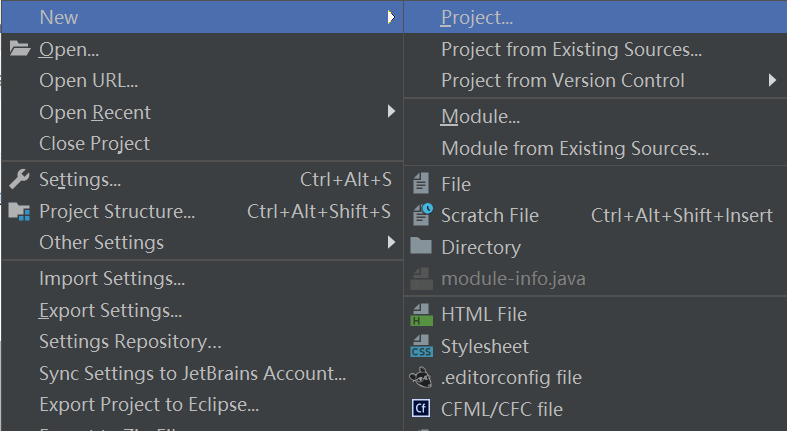Screen dimensions: 787x431
Task: Click the Stylesheet CSS icon
Action: 422,347
